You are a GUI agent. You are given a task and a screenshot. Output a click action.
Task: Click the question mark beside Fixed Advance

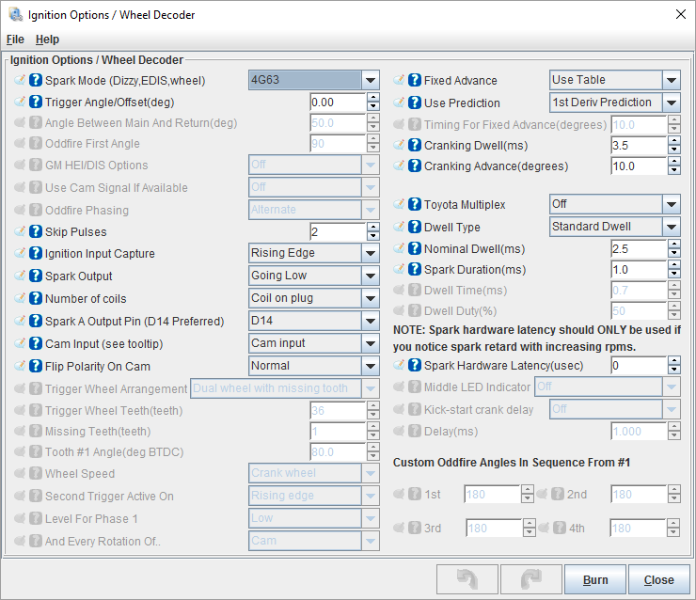(415, 80)
